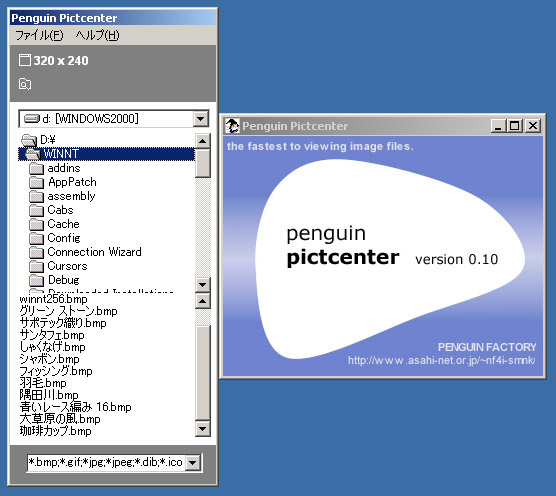
Task: Select the file グリーン ストーン.bmp
Action: [68, 311]
